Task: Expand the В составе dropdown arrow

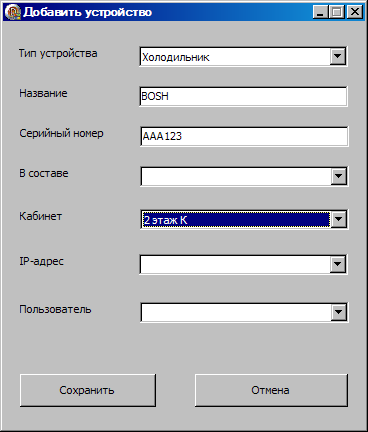Action: (339, 176)
